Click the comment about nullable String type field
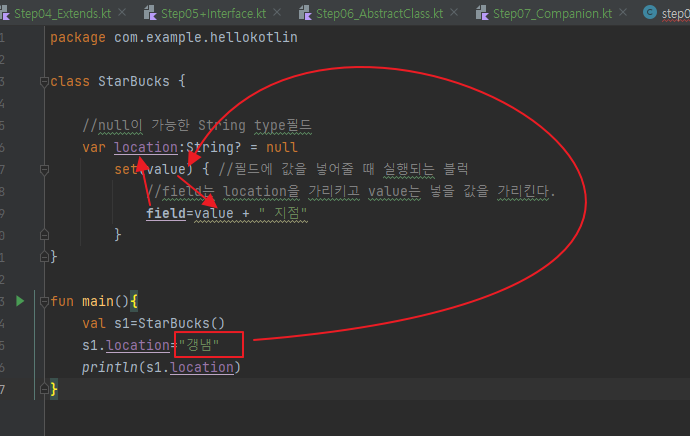This screenshot has height=436, width=690. point(197,125)
